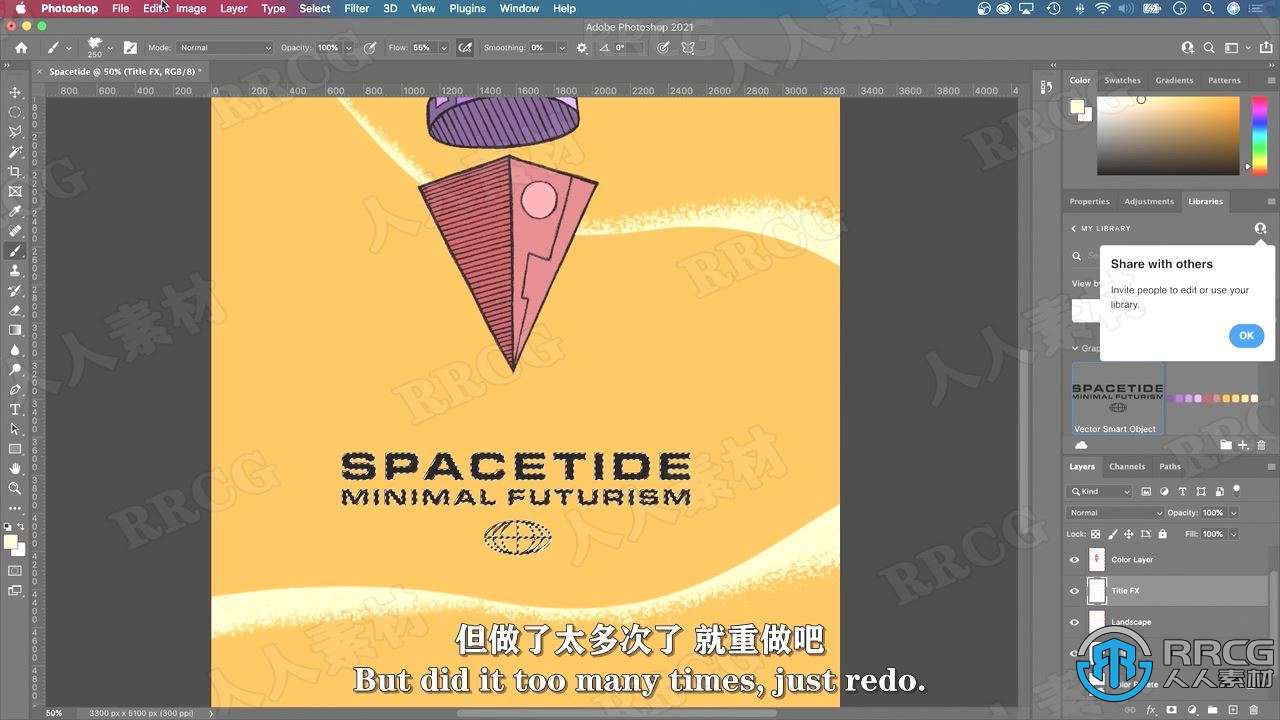Open the Spacetide document tab
Viewport: 1280px width, 720px height.
click(124, 72)
